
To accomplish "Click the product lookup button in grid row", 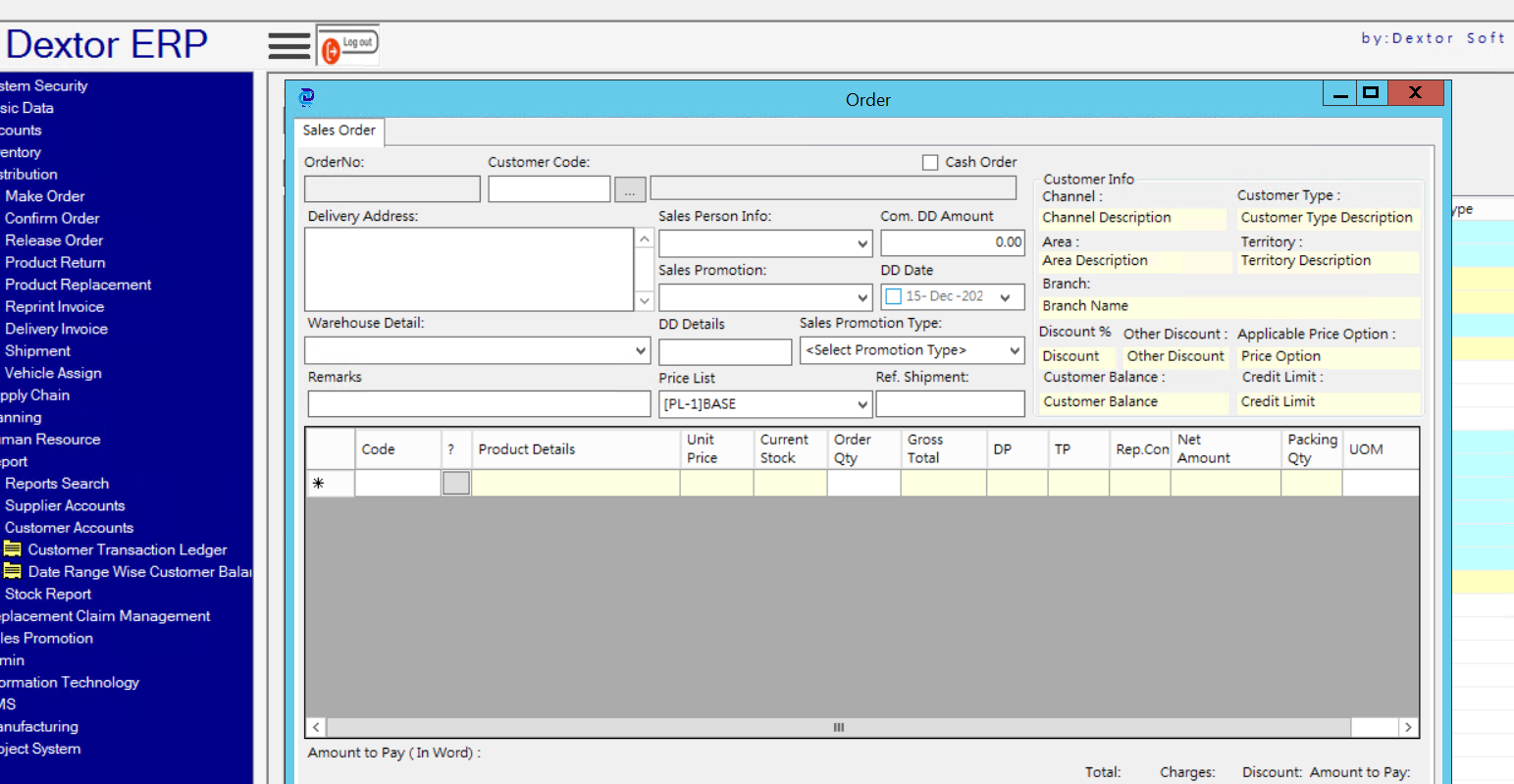I will pos(456,483).
